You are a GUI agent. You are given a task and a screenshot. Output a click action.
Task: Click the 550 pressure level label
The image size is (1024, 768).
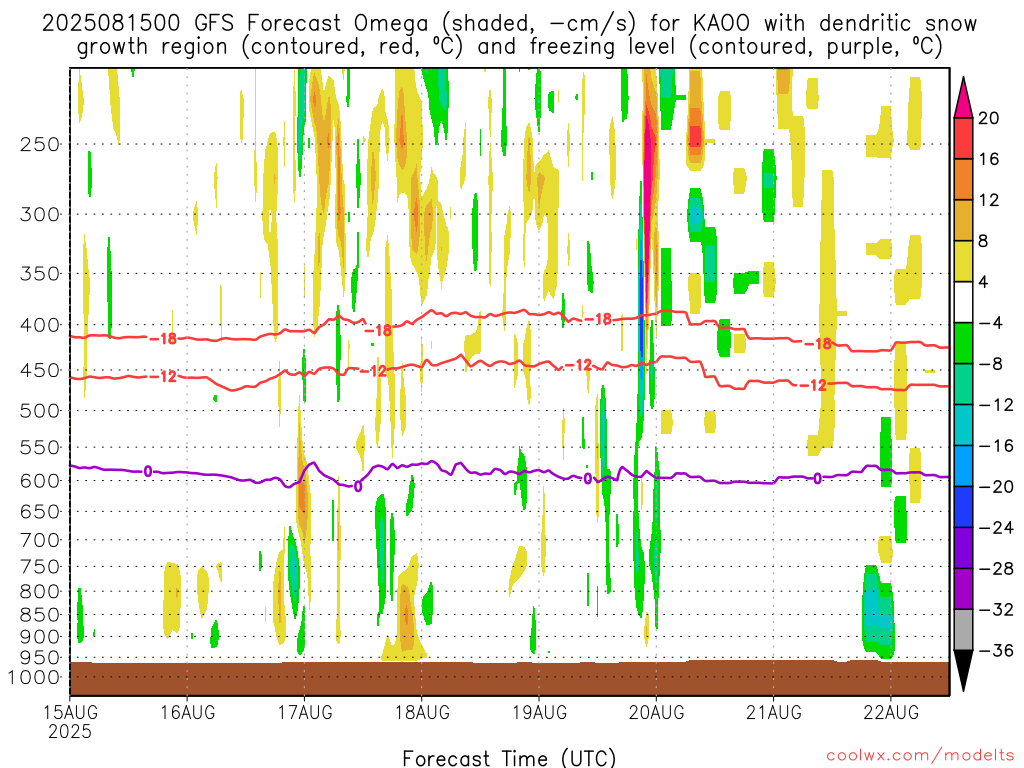(40, 447)
